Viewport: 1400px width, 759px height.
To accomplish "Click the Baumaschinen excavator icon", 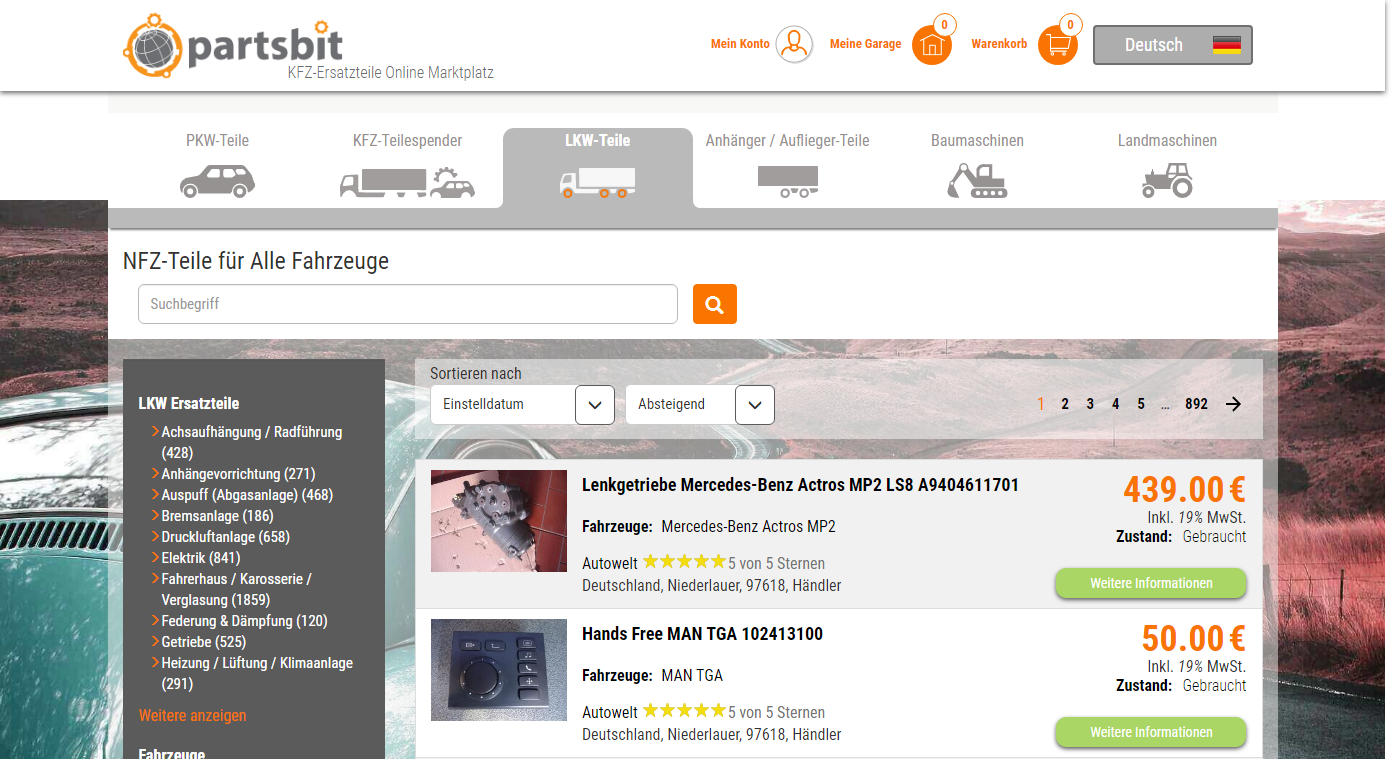I will (977, 181).
